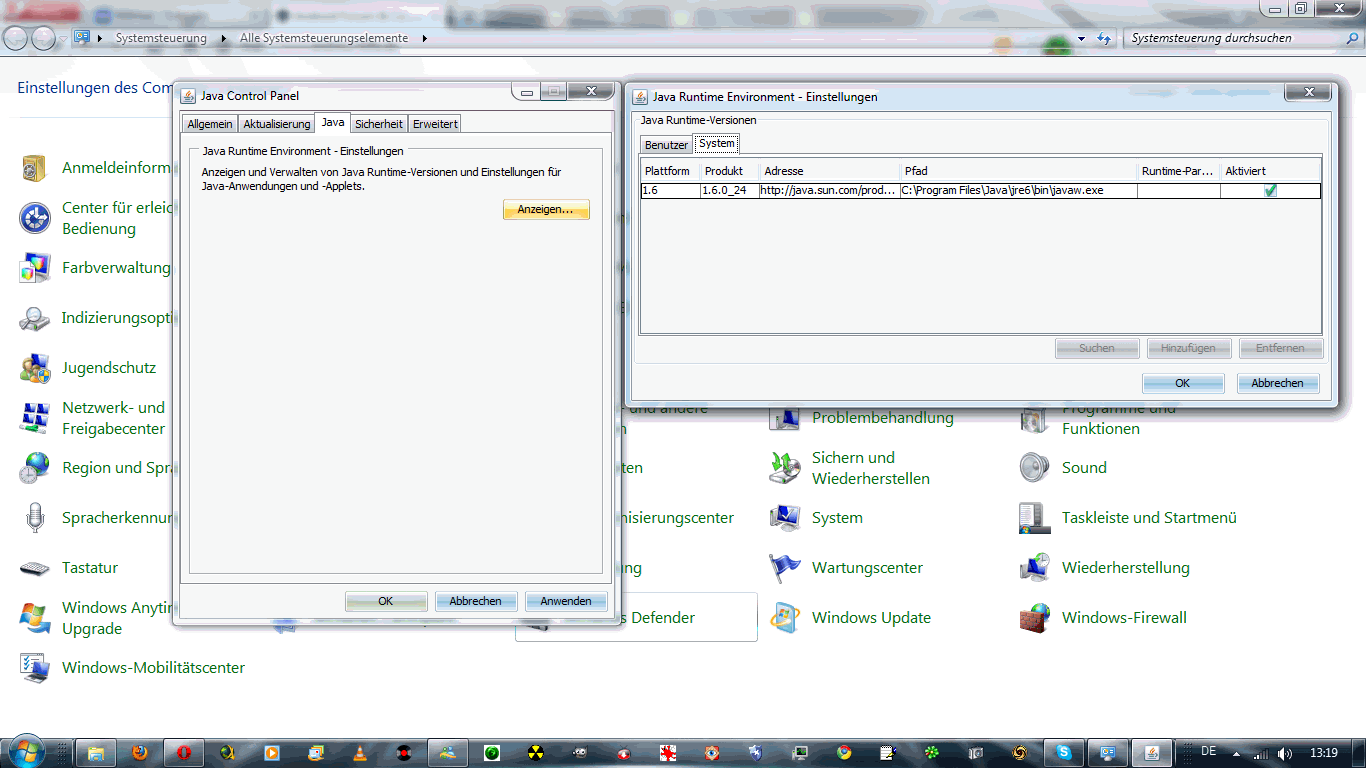Screen dimensions: 1366x768
Task: Uncheck Aktiviert checkbox for JRE 1.6
Action: coord(1270,190)
